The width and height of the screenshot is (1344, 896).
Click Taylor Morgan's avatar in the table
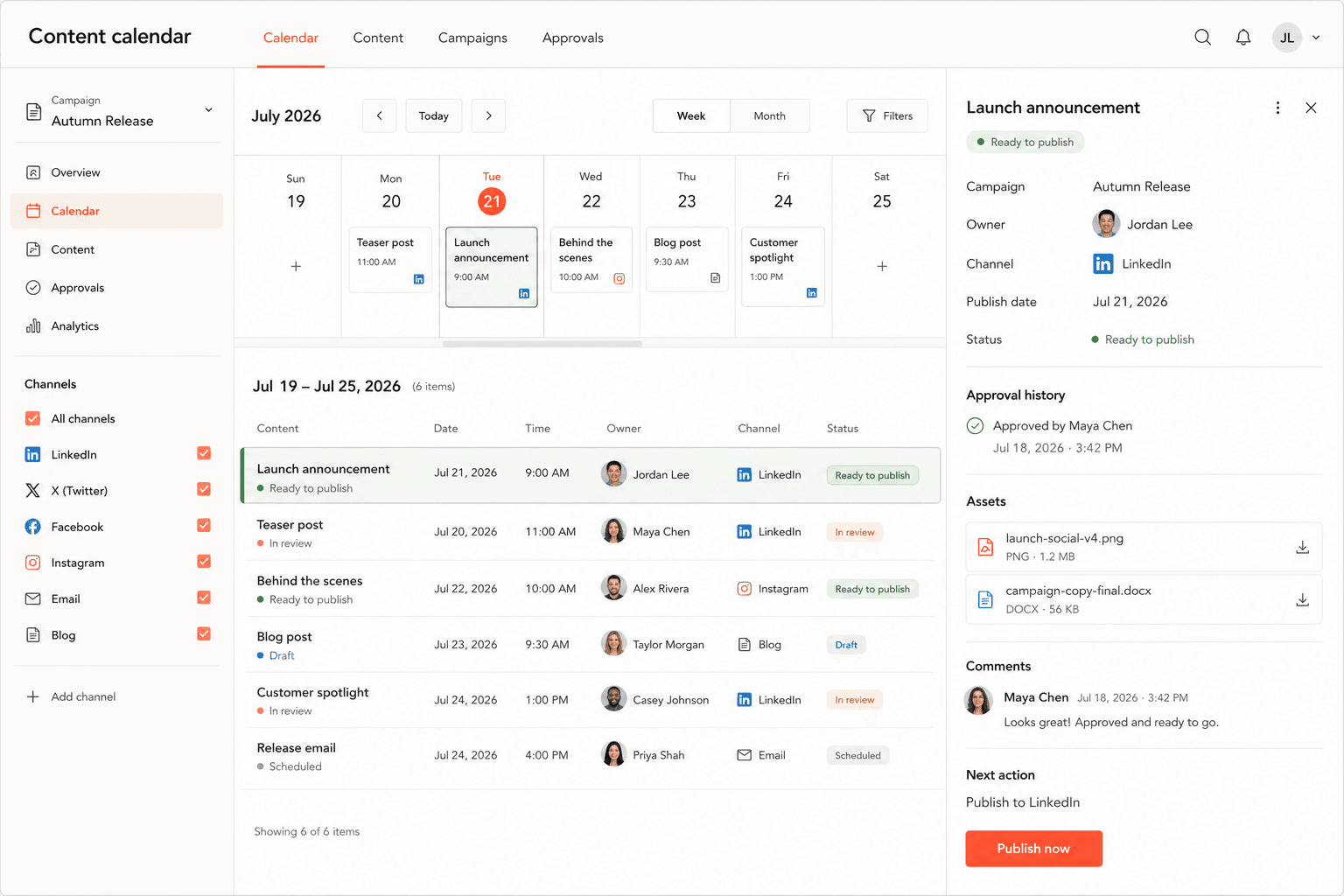(614, 643)
